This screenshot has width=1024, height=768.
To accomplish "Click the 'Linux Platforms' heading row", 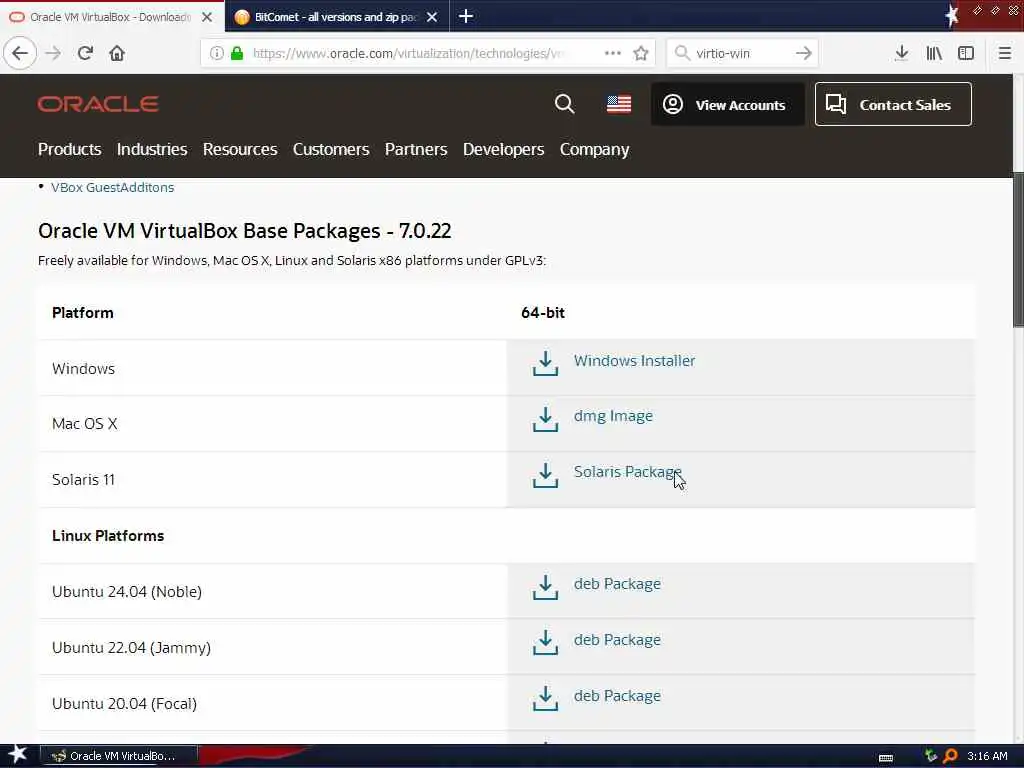I will 506,536.
